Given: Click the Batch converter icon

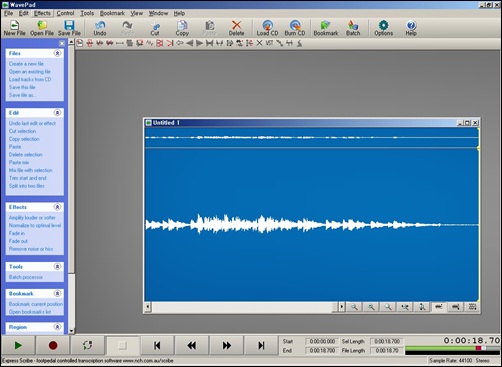Looking at the screenshot, I should click(353, 28).
